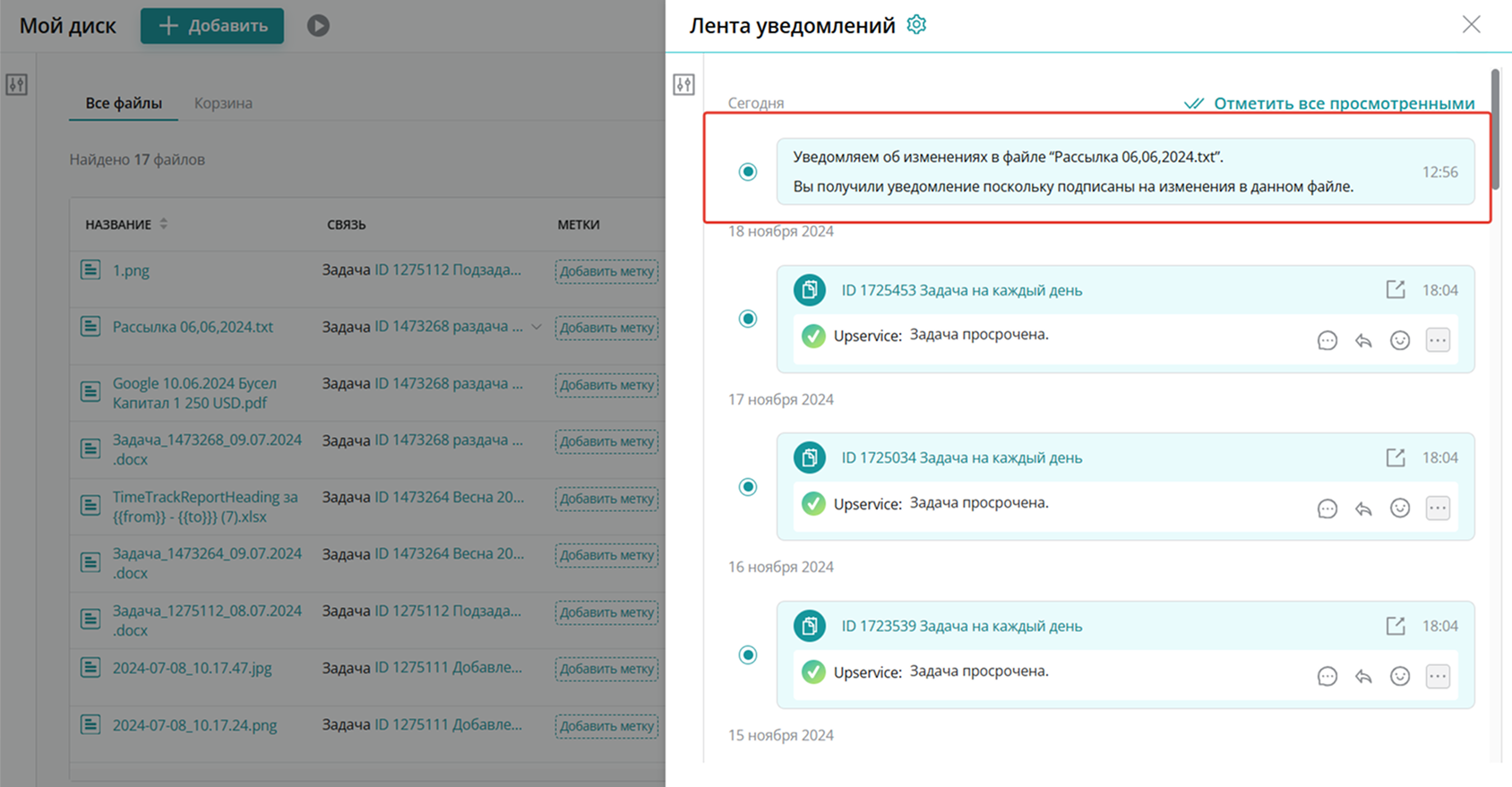1512x787 pixels.
Task: Expand link dropdown for Рассылка 06,06,2024.txt
Action: [x=537, y=327]
